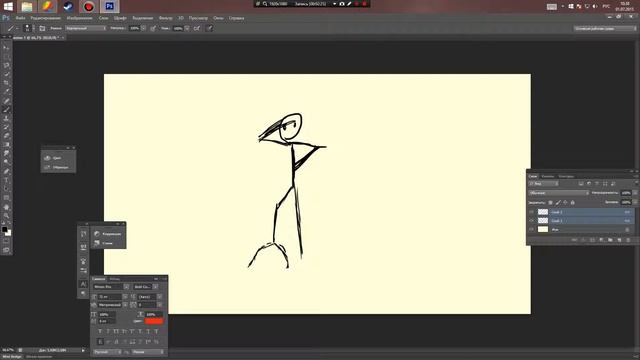
Task: Toggle visibility of the Слой 1 layer
Action: click(531, 220)
